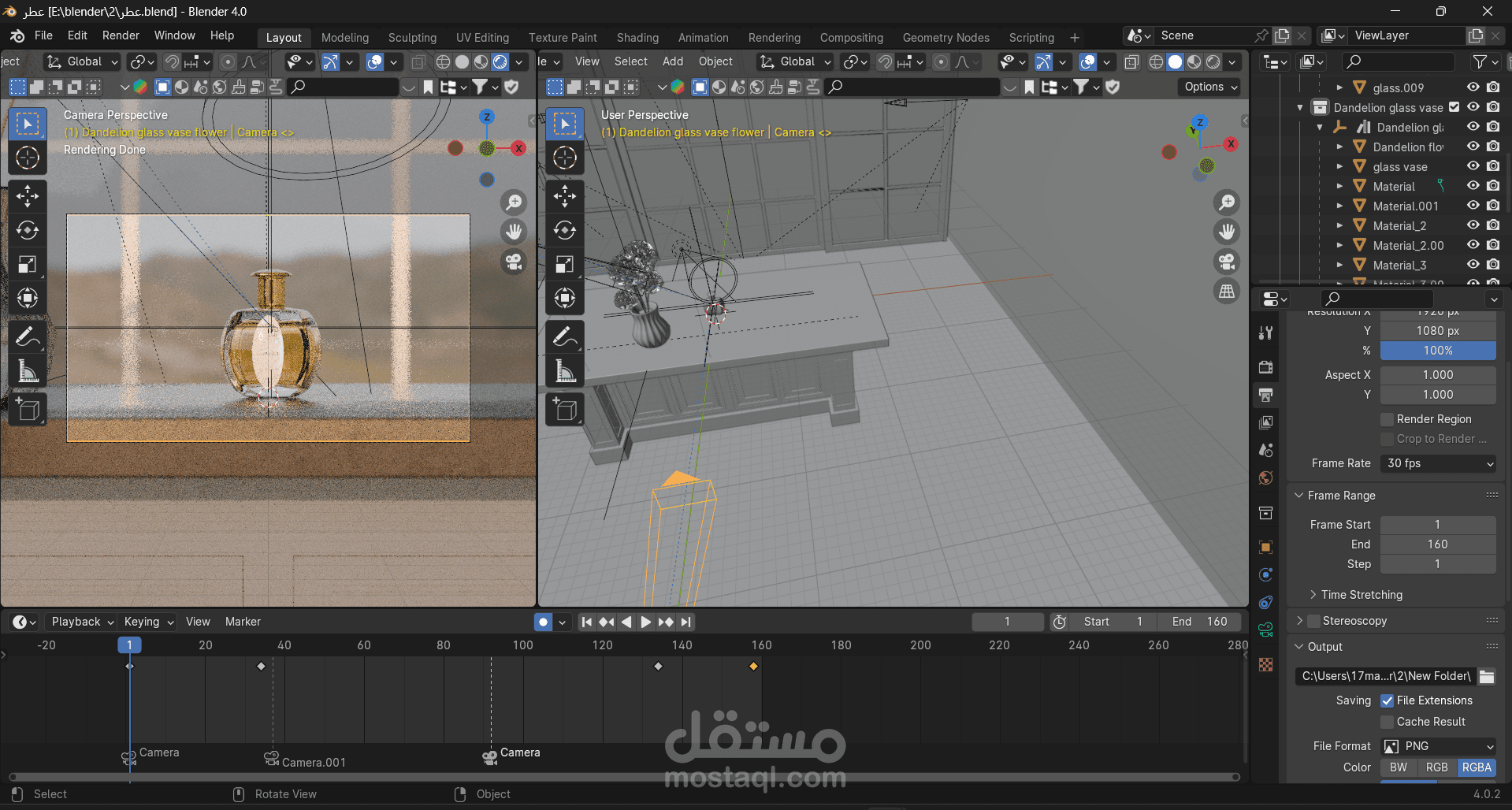Click the resolution percentage 100% slider
Viewport: 1512px width, 810px height.
click(x=1438, y=351)
